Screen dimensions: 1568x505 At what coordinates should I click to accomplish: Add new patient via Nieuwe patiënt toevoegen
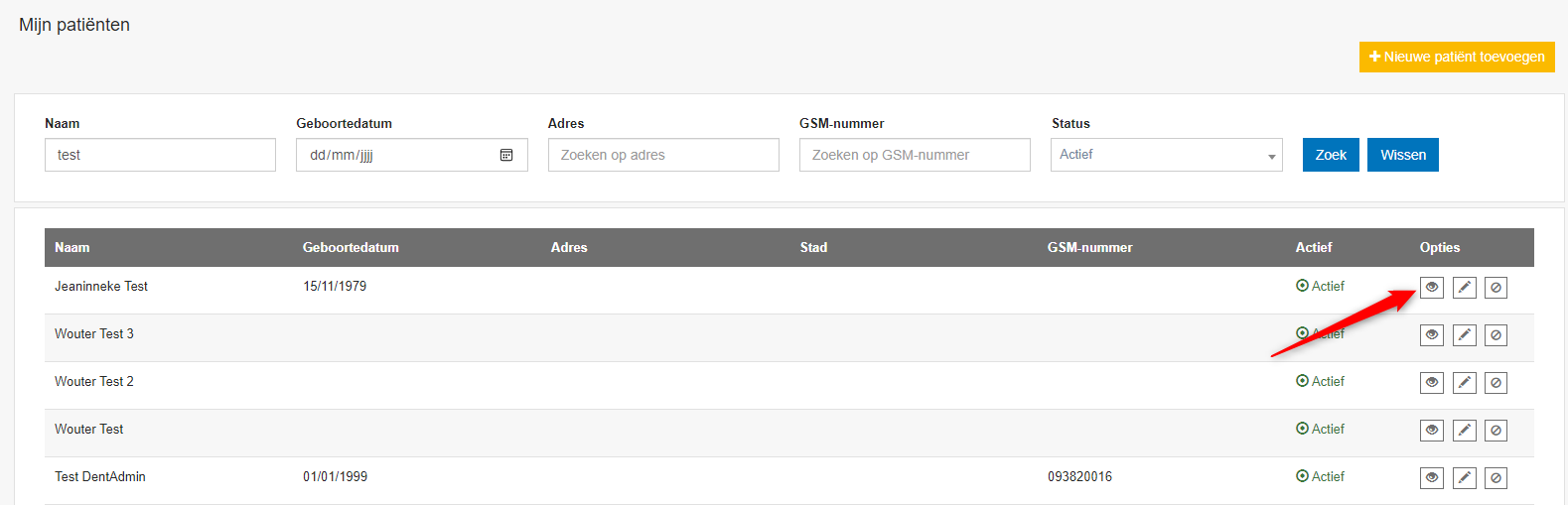(1457, 57)
